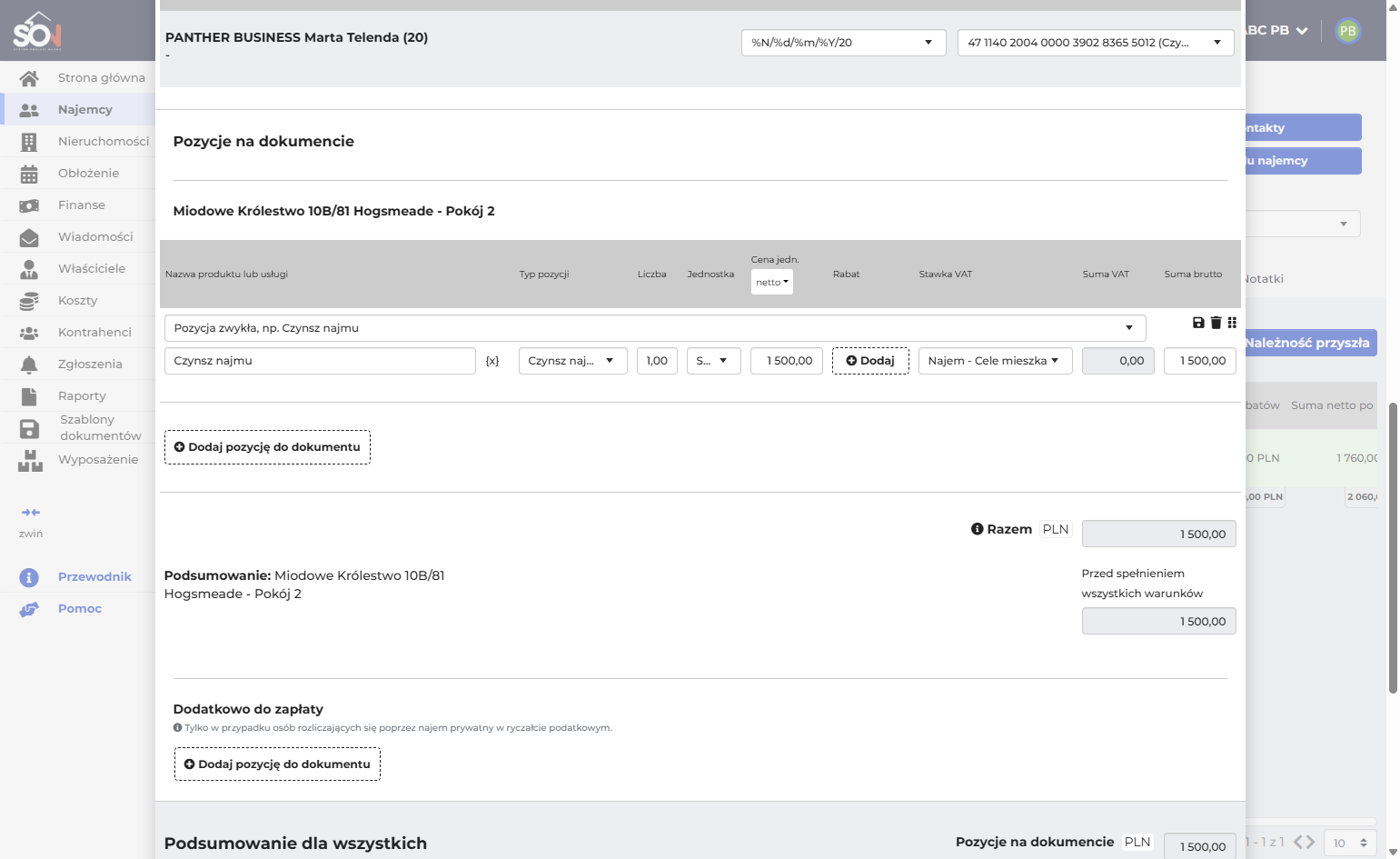Click Dodaj rabat button in row
The width and height of the screenshot is (1400, 859).
(870, 361)
